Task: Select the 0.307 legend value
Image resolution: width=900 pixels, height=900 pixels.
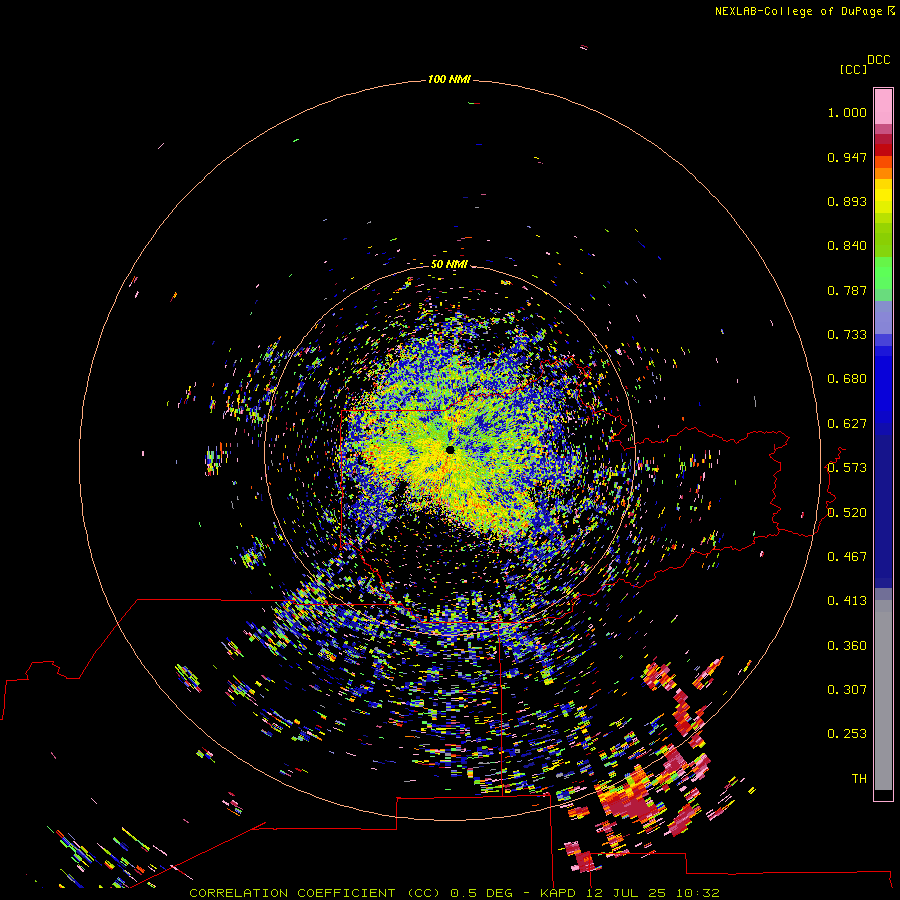Action: coord(847,690)
